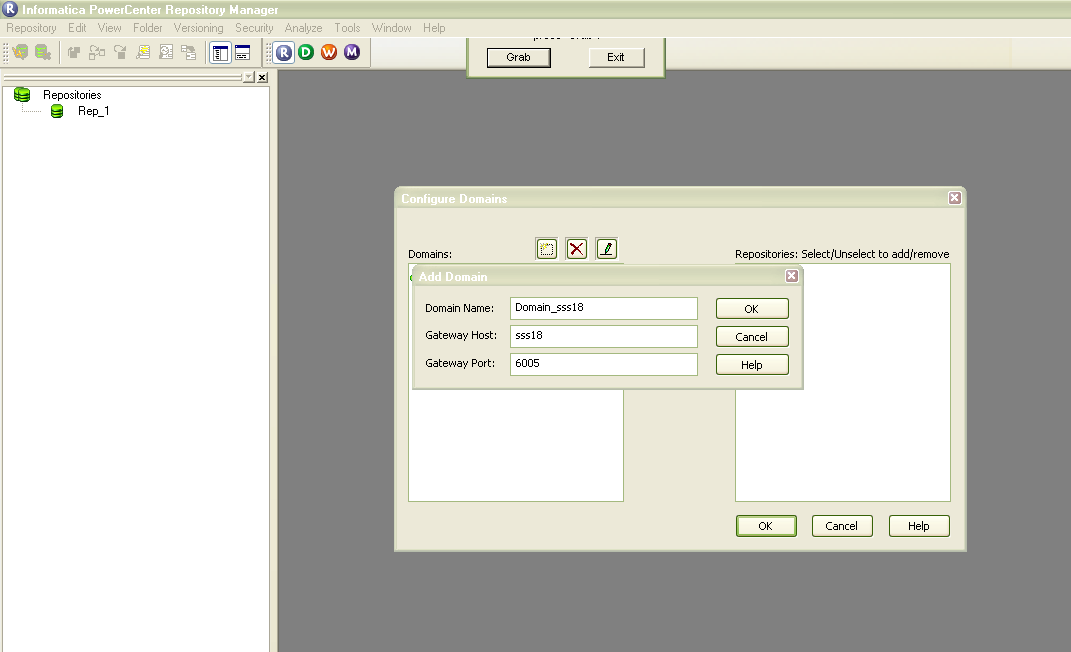Open the Window menu
Image resolution: width=1071 pixels, height=652 pixels.
pos(391,28)
